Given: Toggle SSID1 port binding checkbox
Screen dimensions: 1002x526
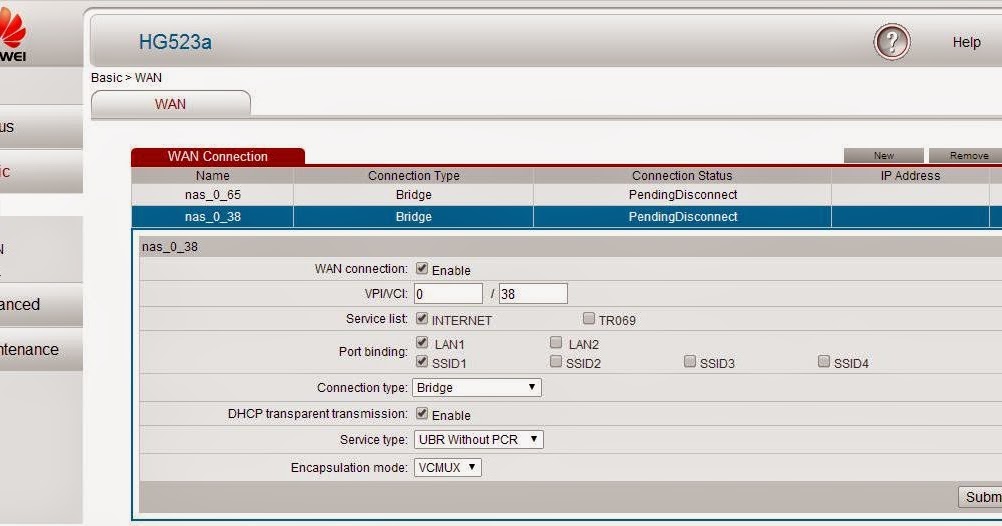Looking at the screenshot, I should point(422,362).
